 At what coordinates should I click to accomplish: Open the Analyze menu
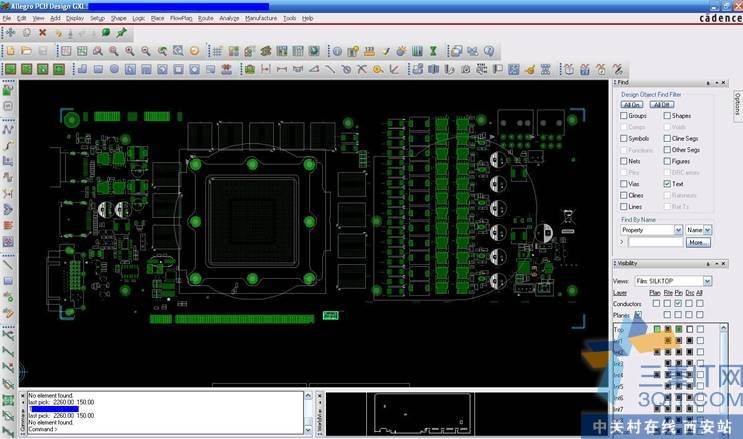(229, 18)
